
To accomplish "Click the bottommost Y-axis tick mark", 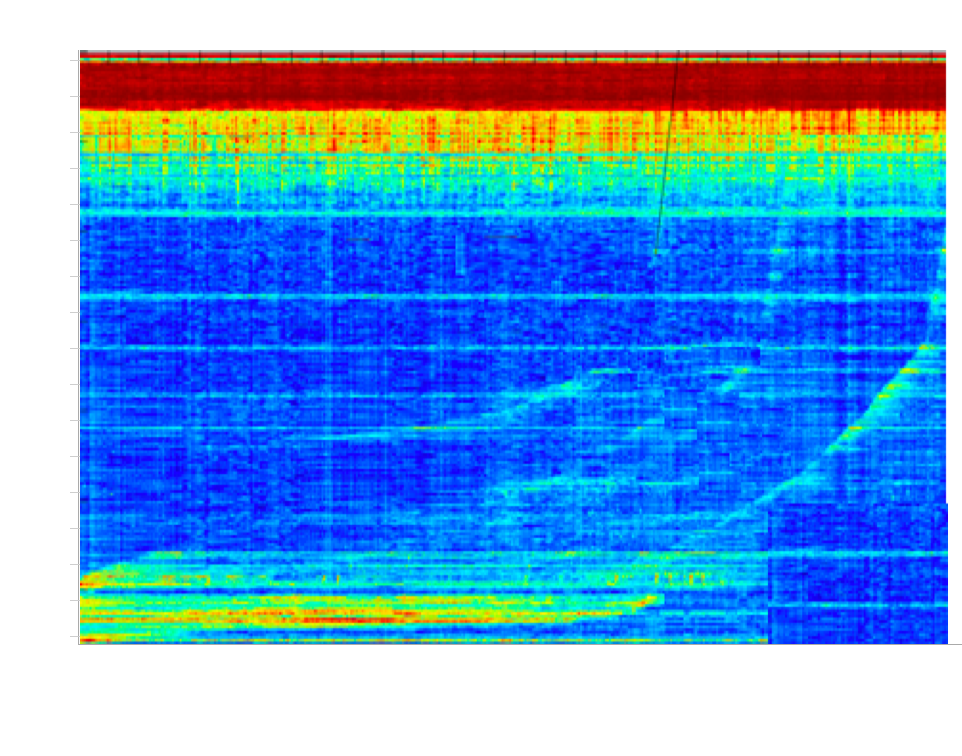I will [x=74, y=636].
